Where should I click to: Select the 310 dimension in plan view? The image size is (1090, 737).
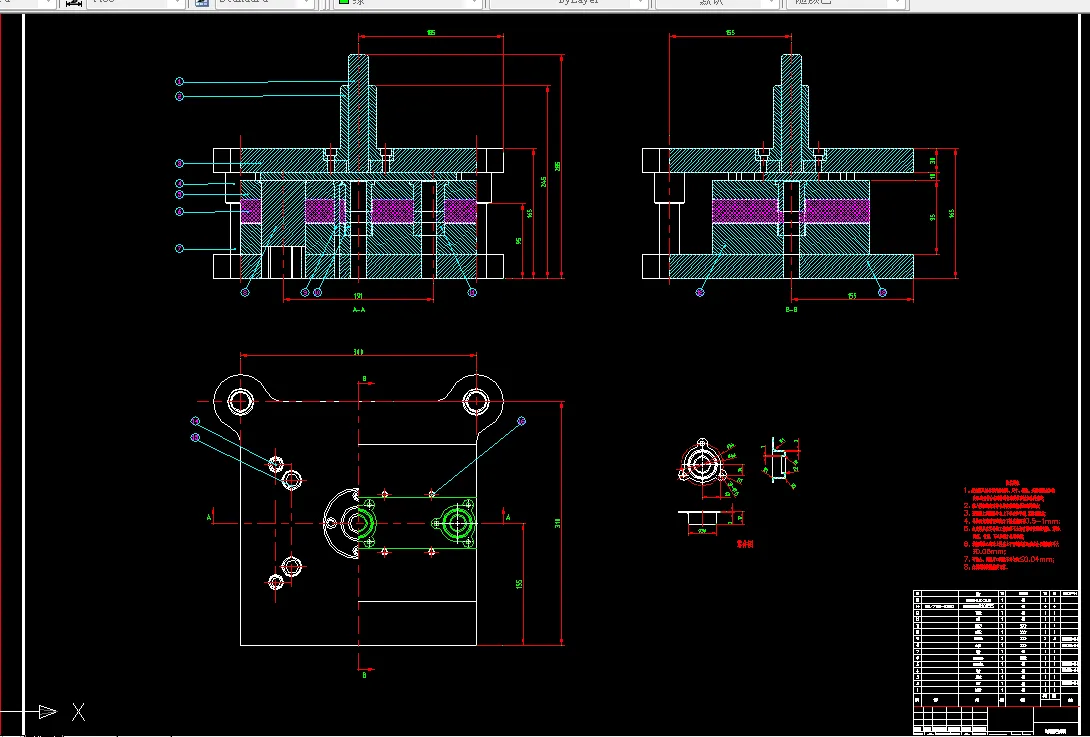[558, 523]
